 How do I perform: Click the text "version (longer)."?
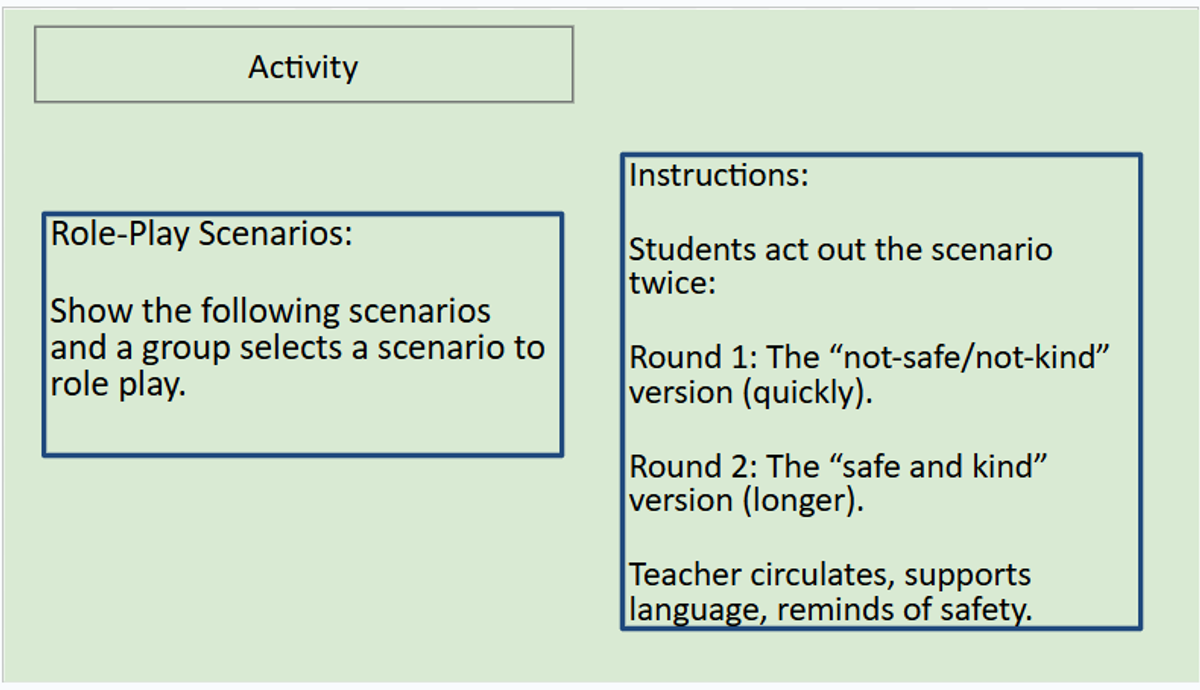[x=745, y=501]
